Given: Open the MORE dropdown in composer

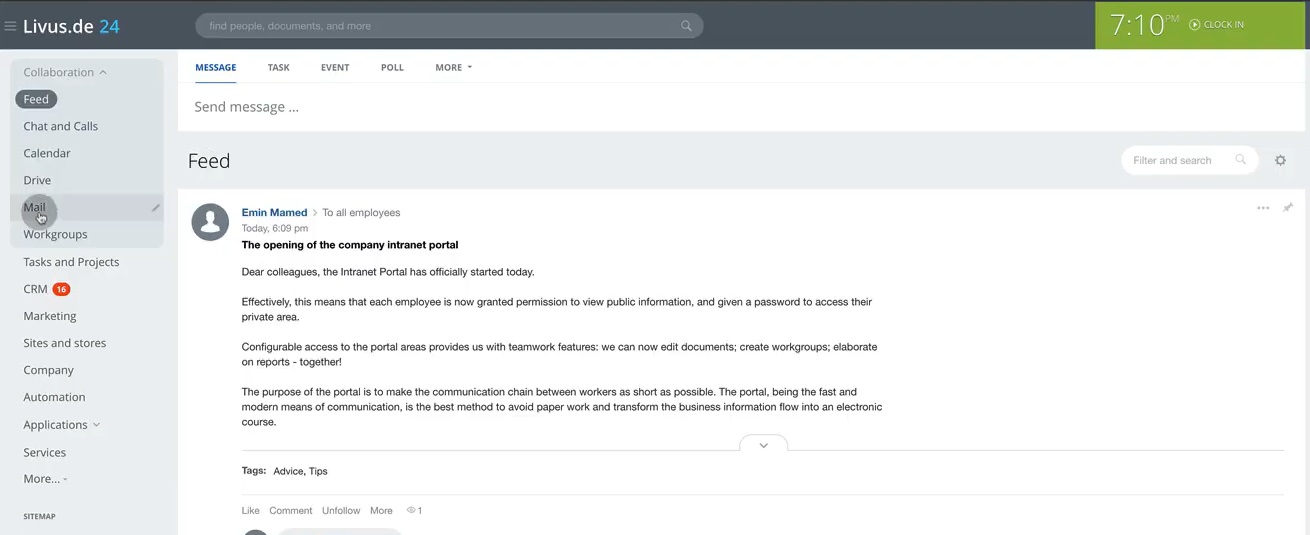Looking at the screenshot, I should pos(453,68).
